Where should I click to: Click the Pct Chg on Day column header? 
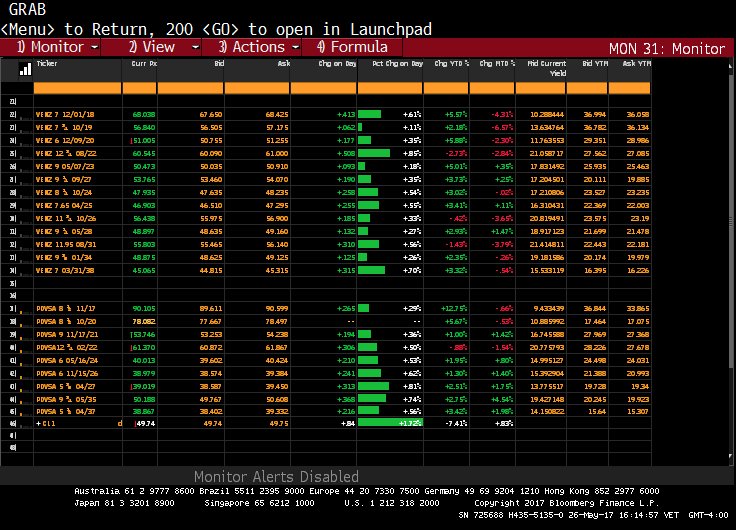click(391, 62)
